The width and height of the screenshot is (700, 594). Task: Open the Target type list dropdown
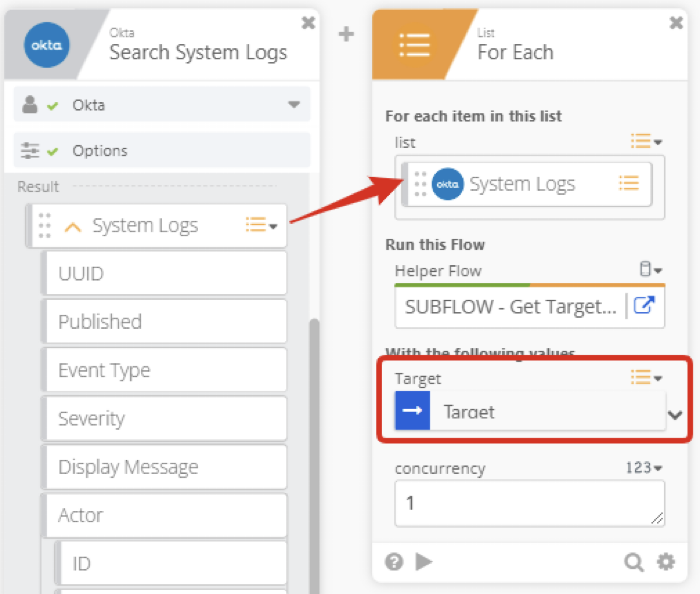(646, 377)
